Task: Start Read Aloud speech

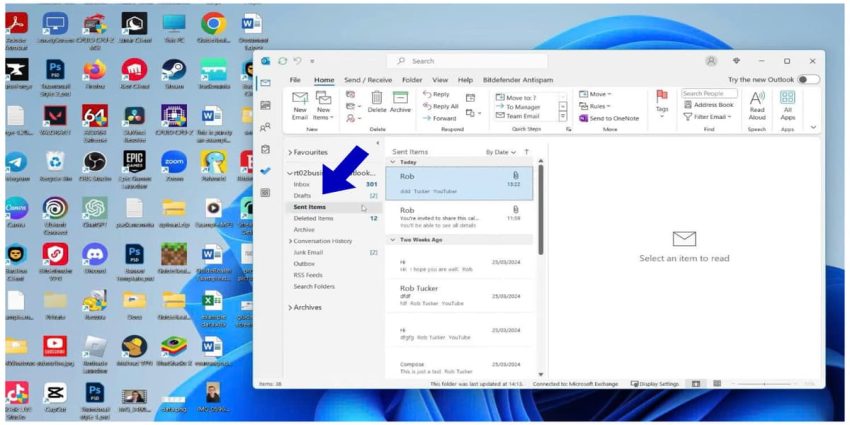Action: (x=757, y=106)
